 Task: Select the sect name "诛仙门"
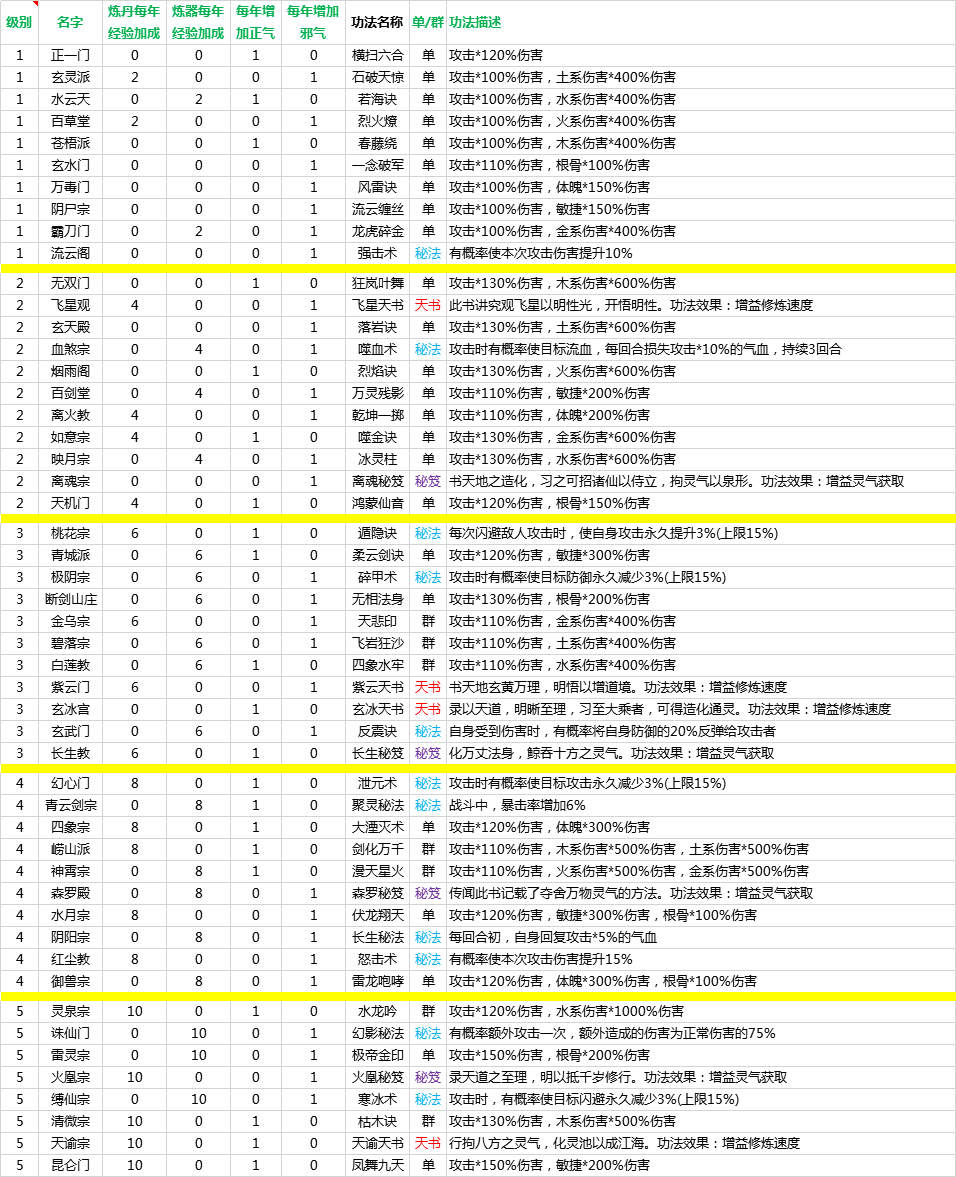point(70,1033)
